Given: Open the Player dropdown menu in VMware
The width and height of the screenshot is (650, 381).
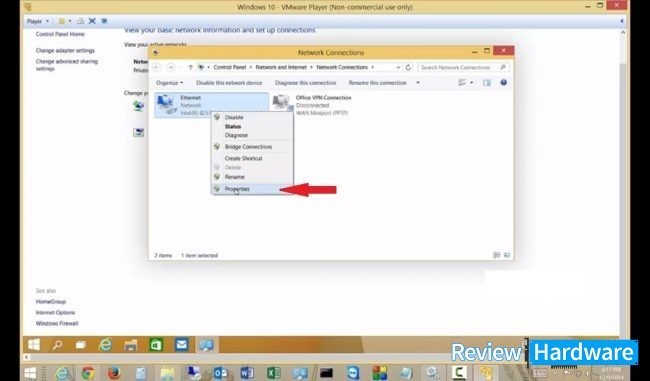Looking at the screenshot, I should point(38,21).
